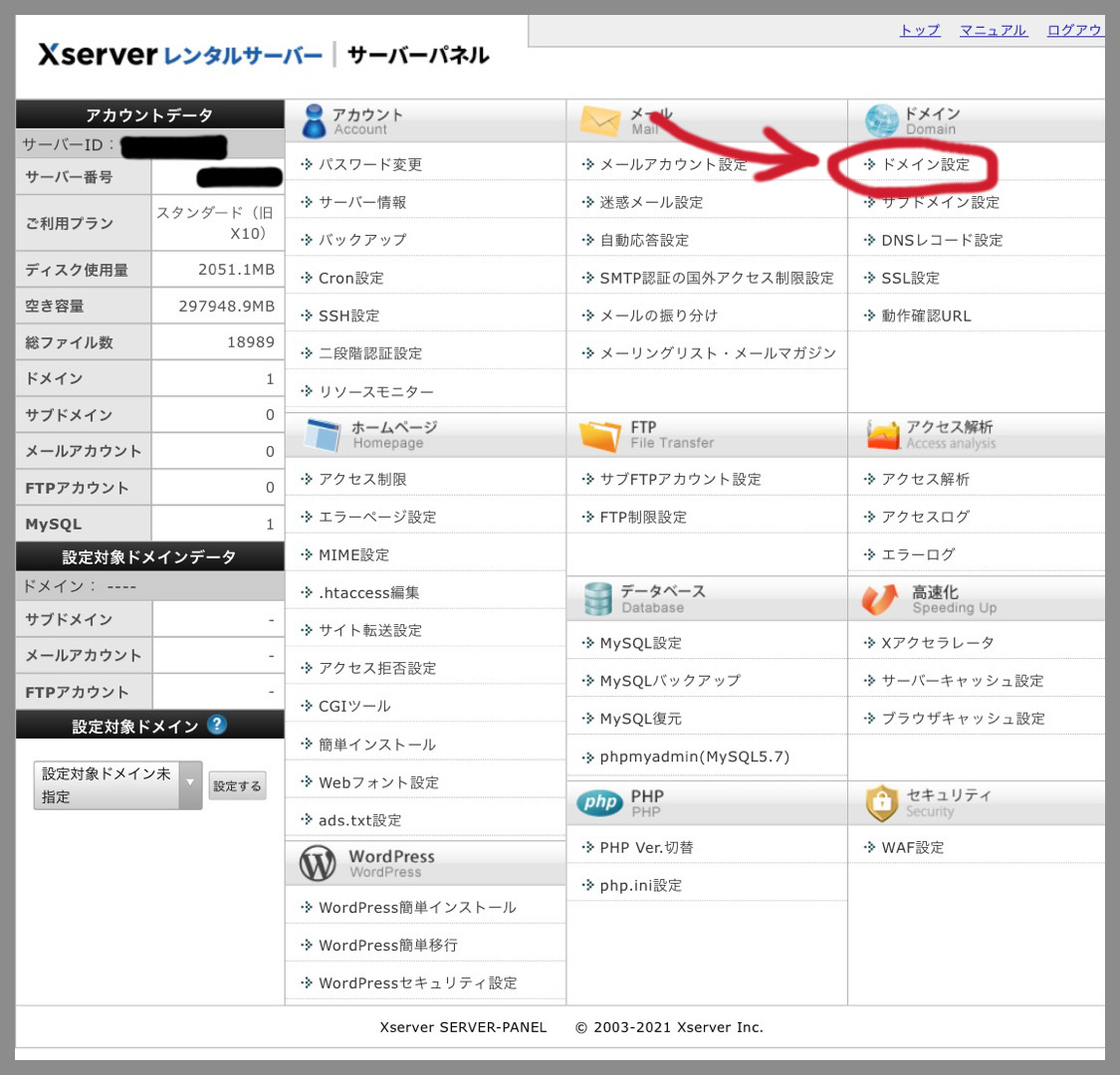The width and height of the screenshot is (1120, 1075).
Task: Open WordPress簡単インストール
Action: tap(417, 908)
